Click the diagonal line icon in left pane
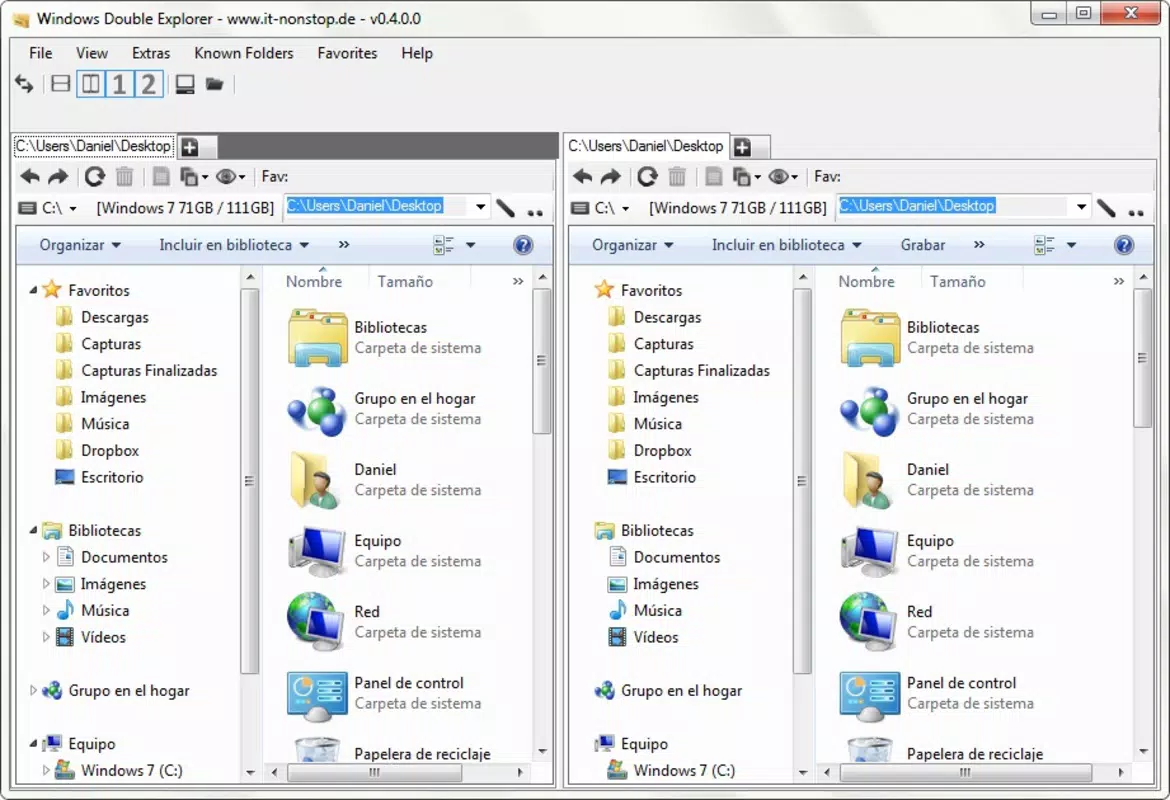Screen dimensions: 1170x800 [x=506, y=208]
